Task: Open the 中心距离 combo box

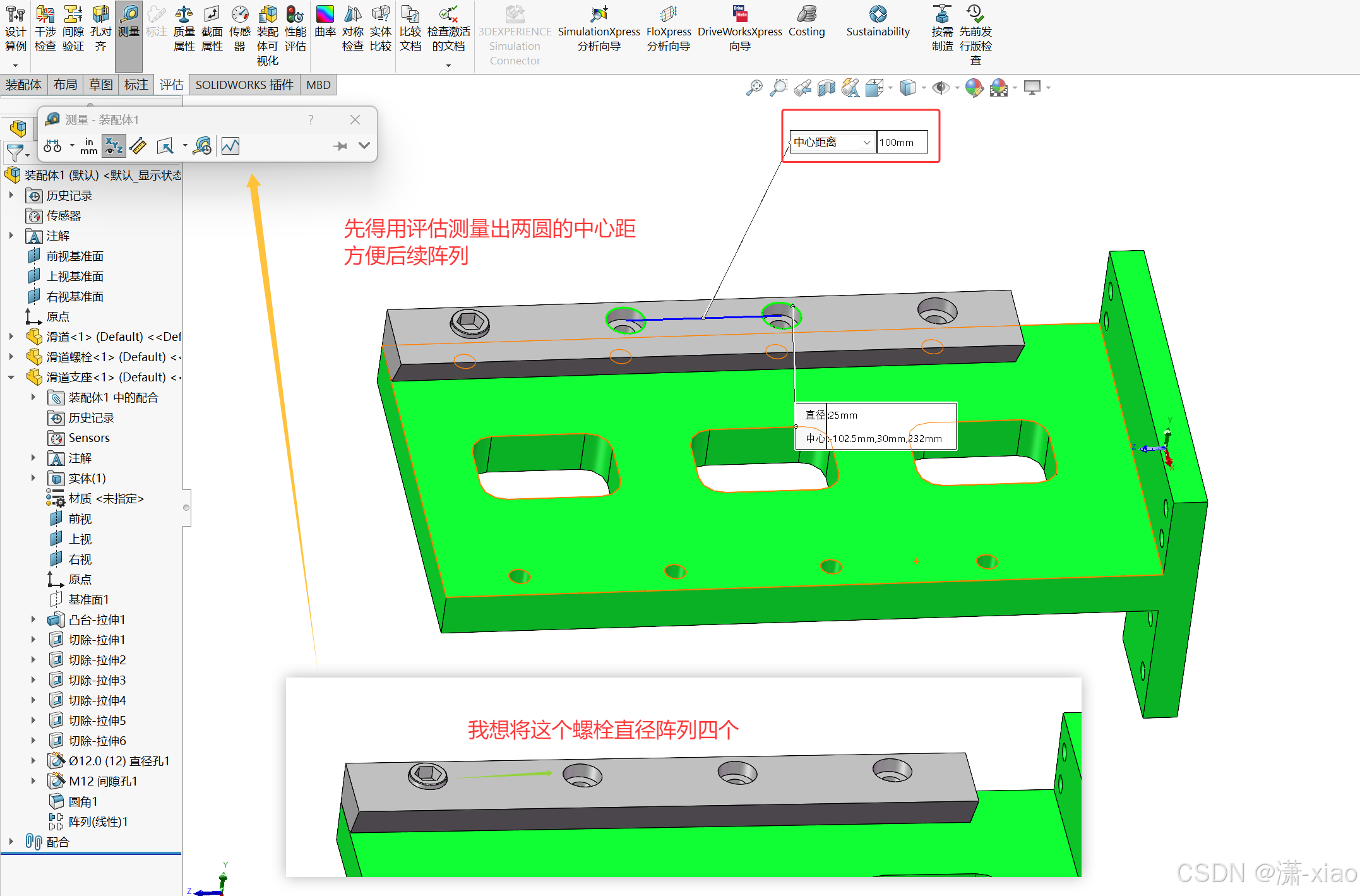Action: [x=832, y=143]
